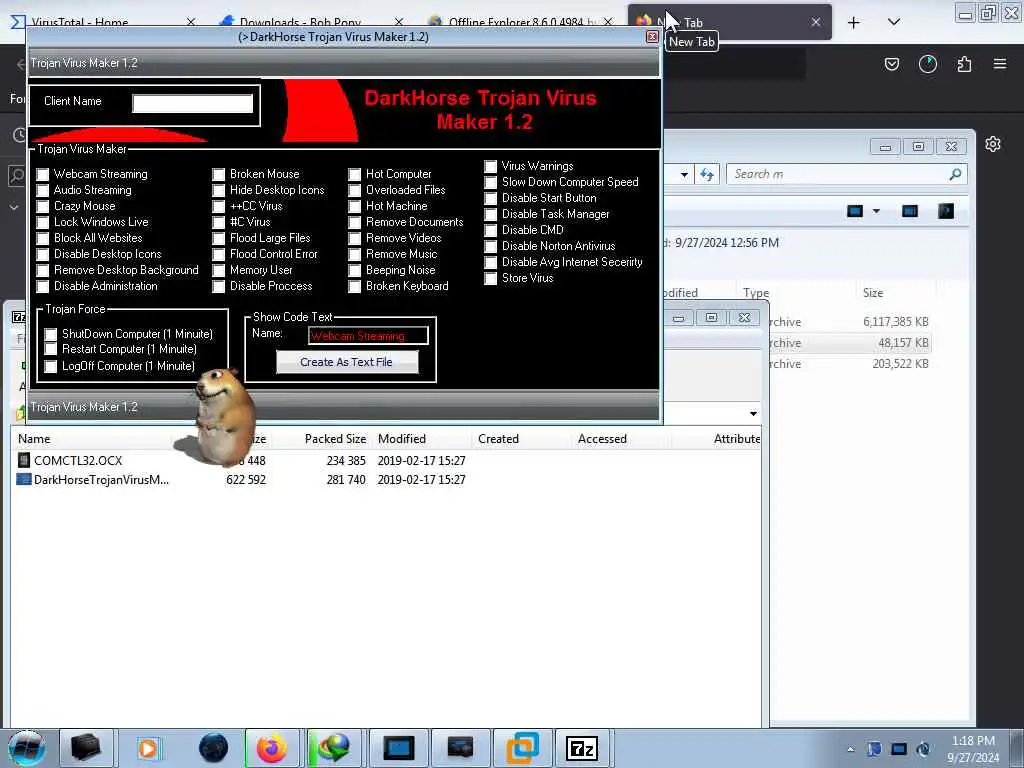This screenshot has width=1024, height=768.
Task: Sort 7-Zip list by Modified column
Action: [402, 439]
